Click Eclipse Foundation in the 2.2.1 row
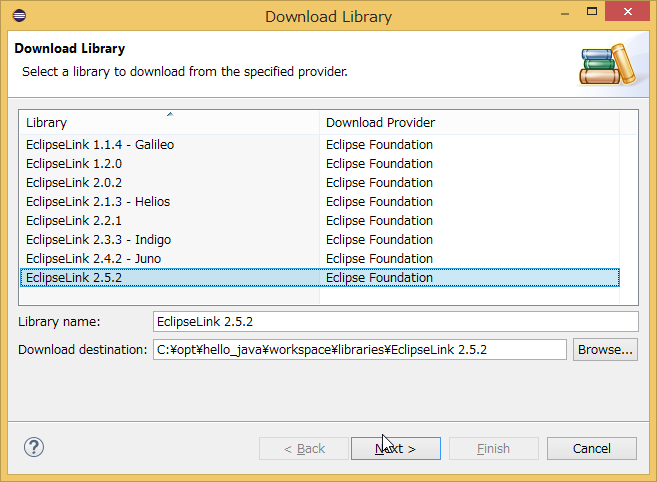This screenshot has width=657, height=482. (x=379, y=220)
